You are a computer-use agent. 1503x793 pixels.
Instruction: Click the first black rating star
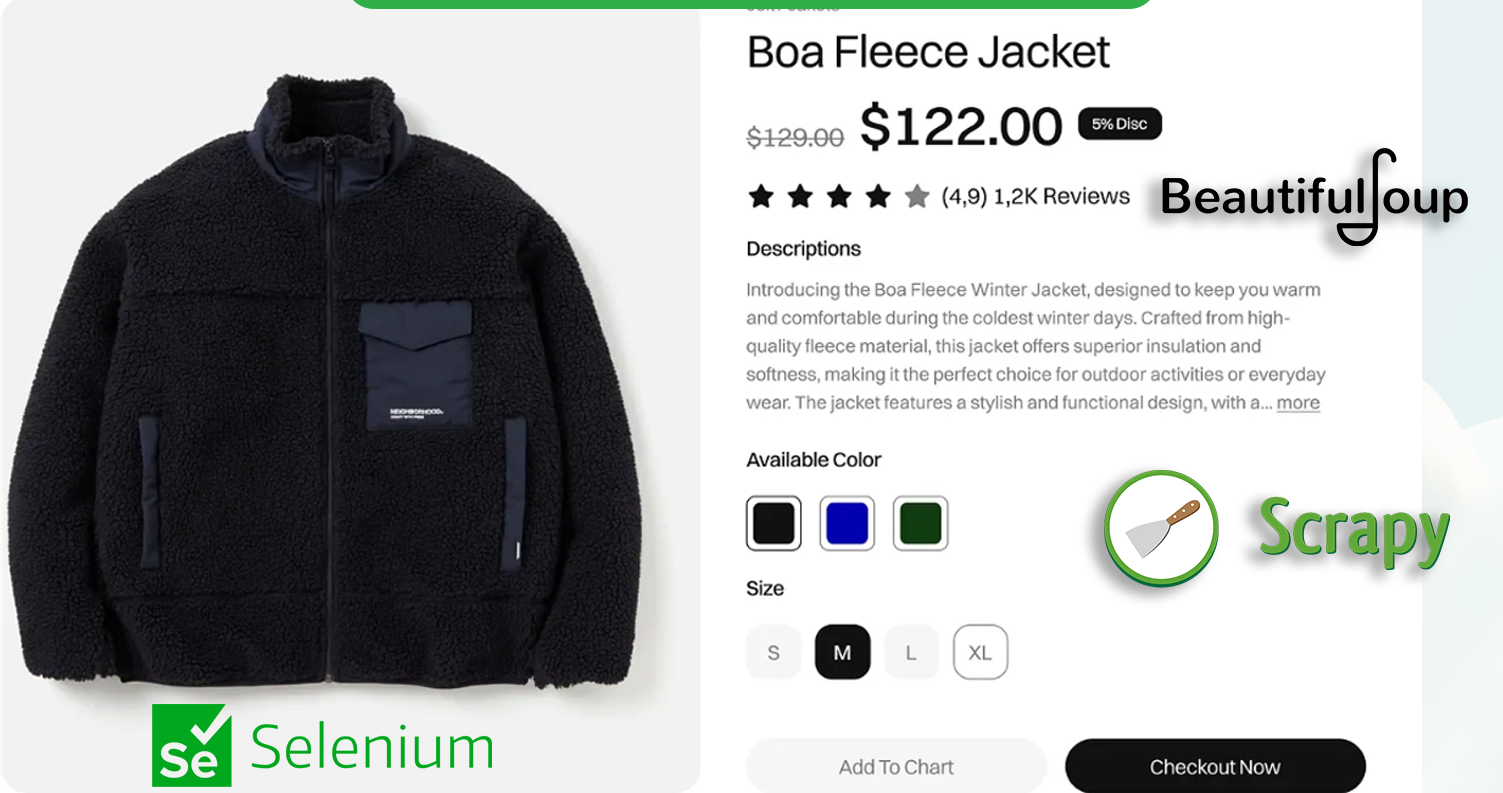(x=761, y=197)
